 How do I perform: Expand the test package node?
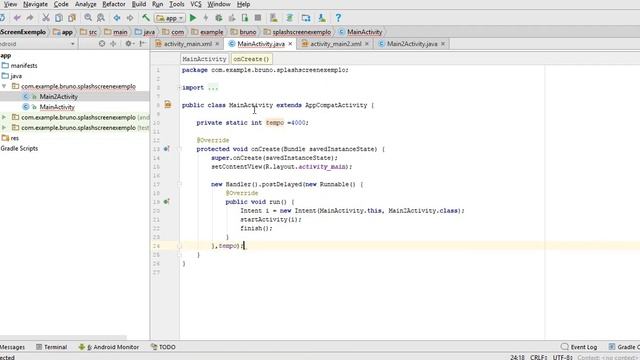4,128
